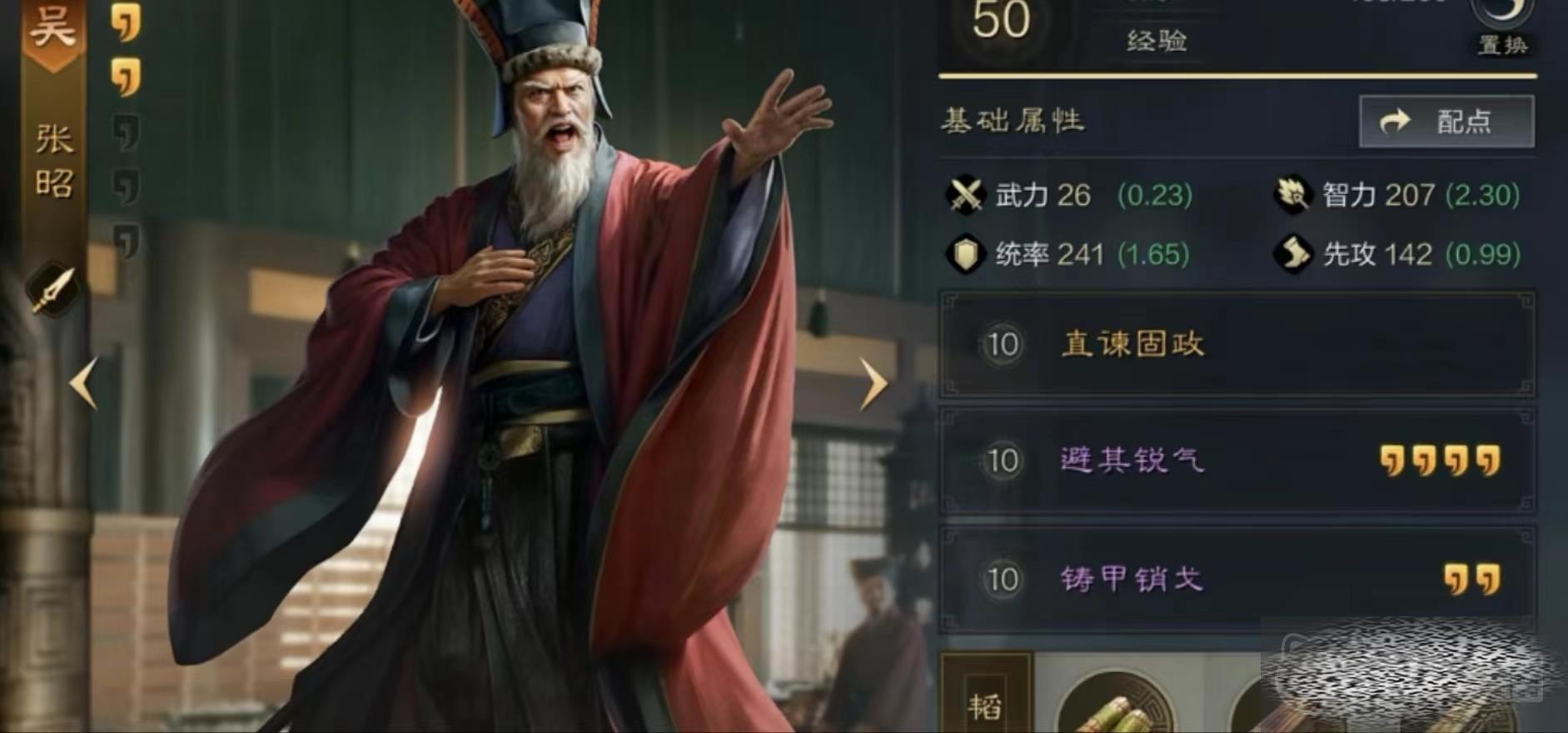Click the crossed swords 武力 icon
The width and height of the screenshot is (1568, 733).
click(965, 196)
